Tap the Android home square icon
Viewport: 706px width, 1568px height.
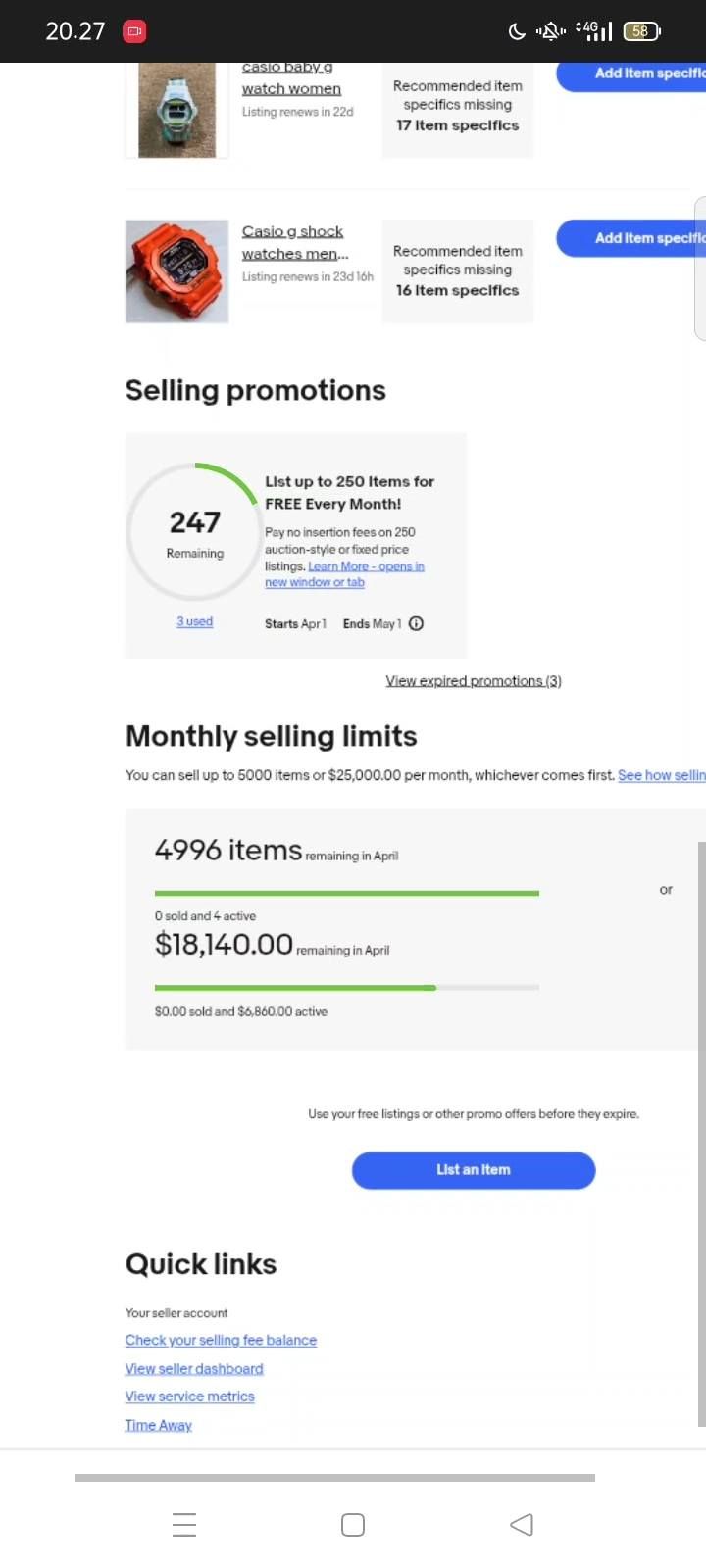pos(353,1525)
